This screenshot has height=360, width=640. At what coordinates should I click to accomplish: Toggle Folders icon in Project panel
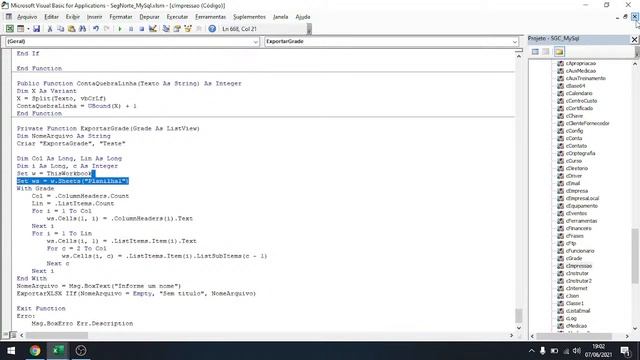pyautogui.click(x=559, y=52)
